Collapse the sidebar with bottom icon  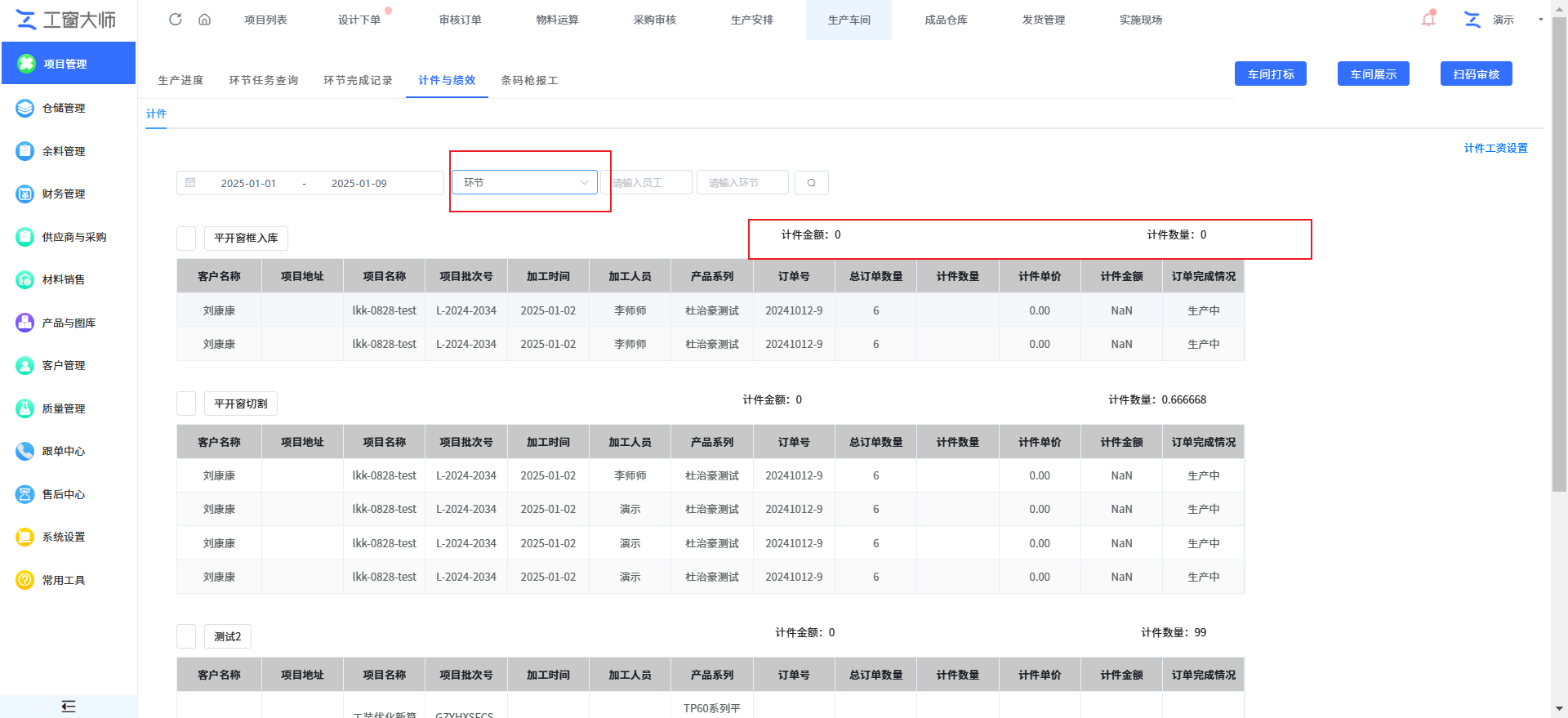(x=69, y=707)
